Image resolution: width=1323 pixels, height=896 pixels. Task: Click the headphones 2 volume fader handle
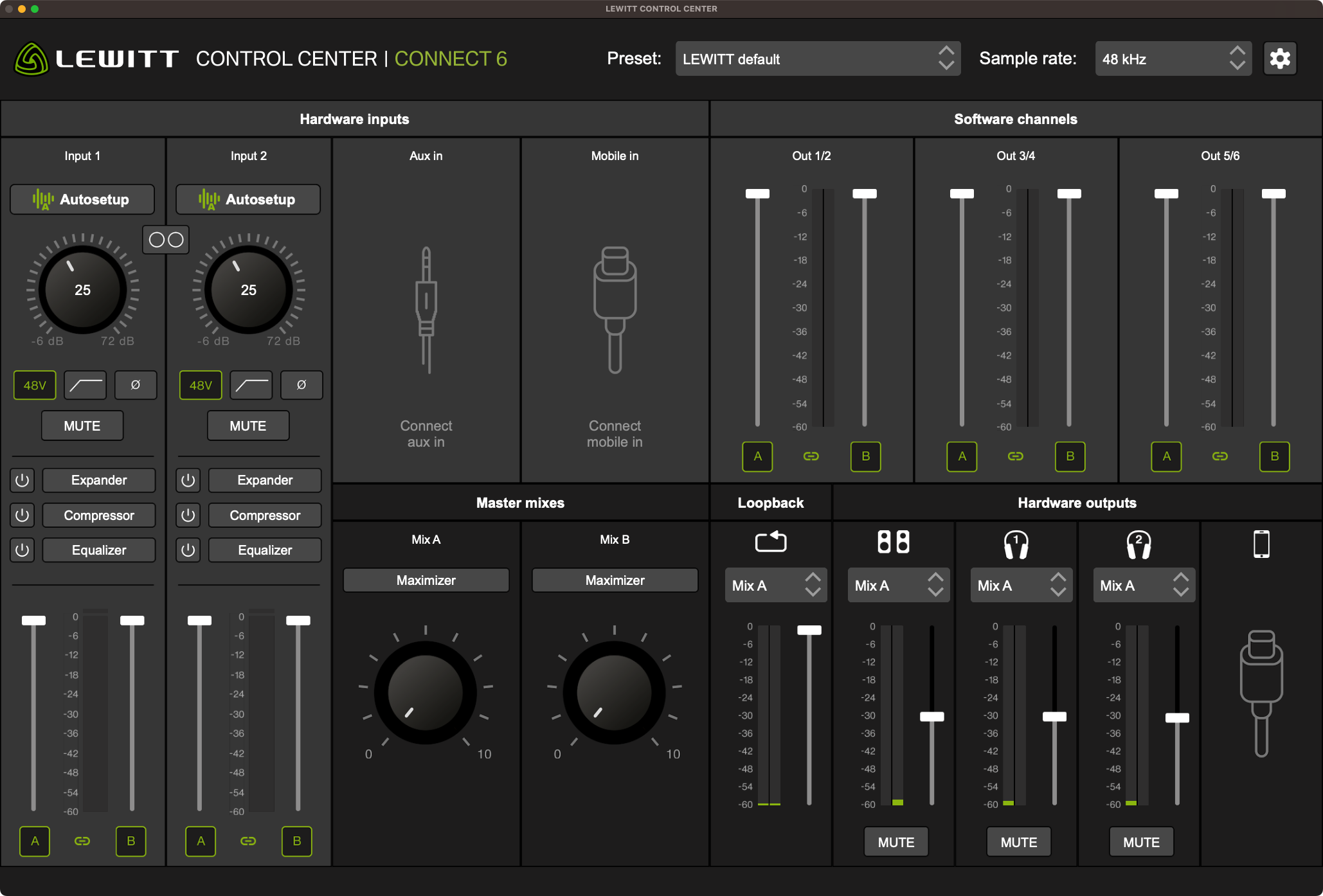pos(1177,718)
